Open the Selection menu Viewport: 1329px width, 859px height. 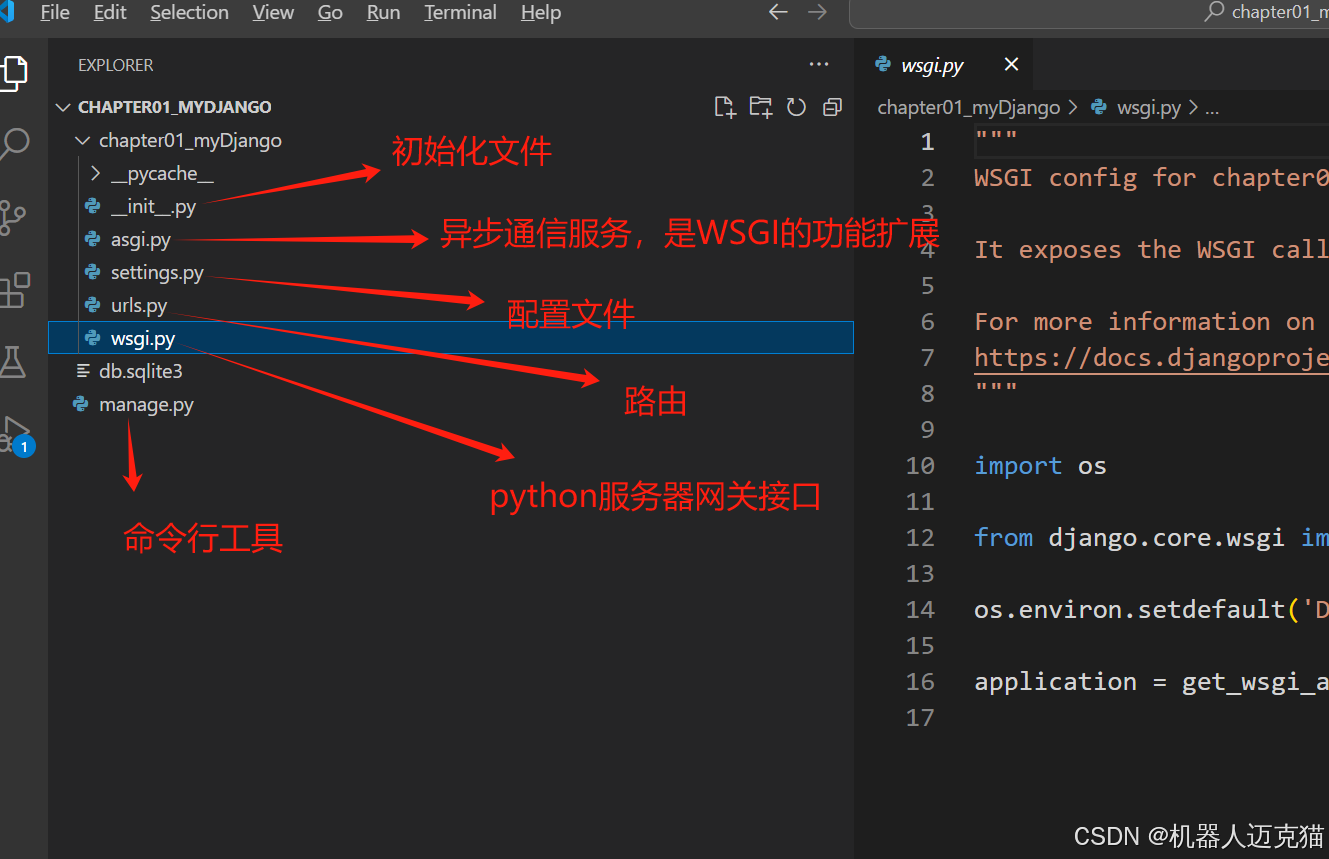click(x=189, y=13)
